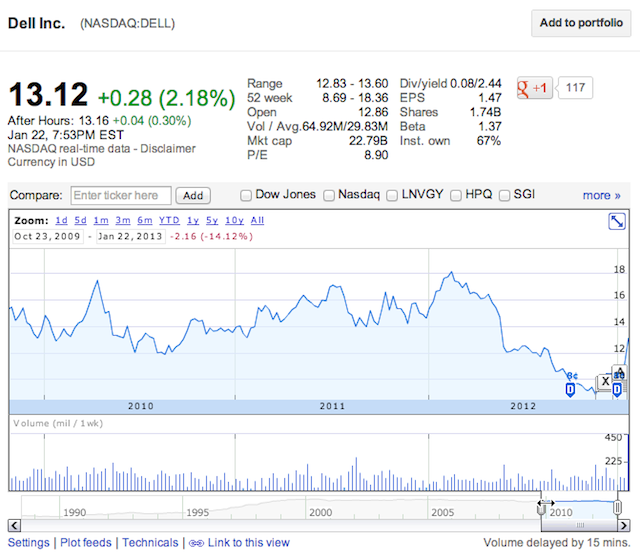Click the 13.12 stock price value
This screenshot has width=640, height=559.
(x=48, y=95)
